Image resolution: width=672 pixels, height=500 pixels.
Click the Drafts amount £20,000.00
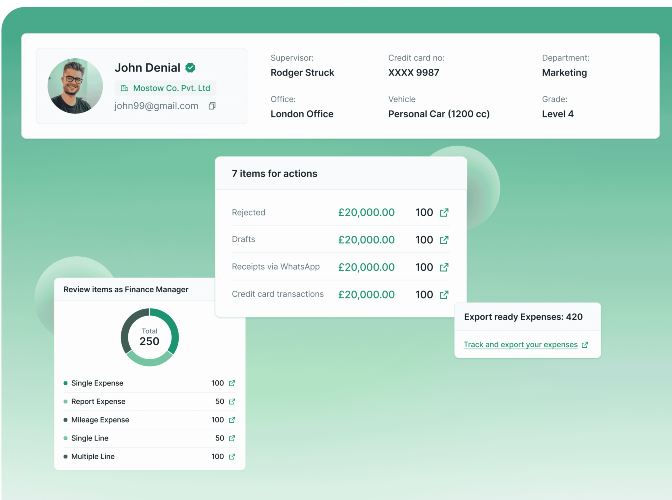pos(366,240)
